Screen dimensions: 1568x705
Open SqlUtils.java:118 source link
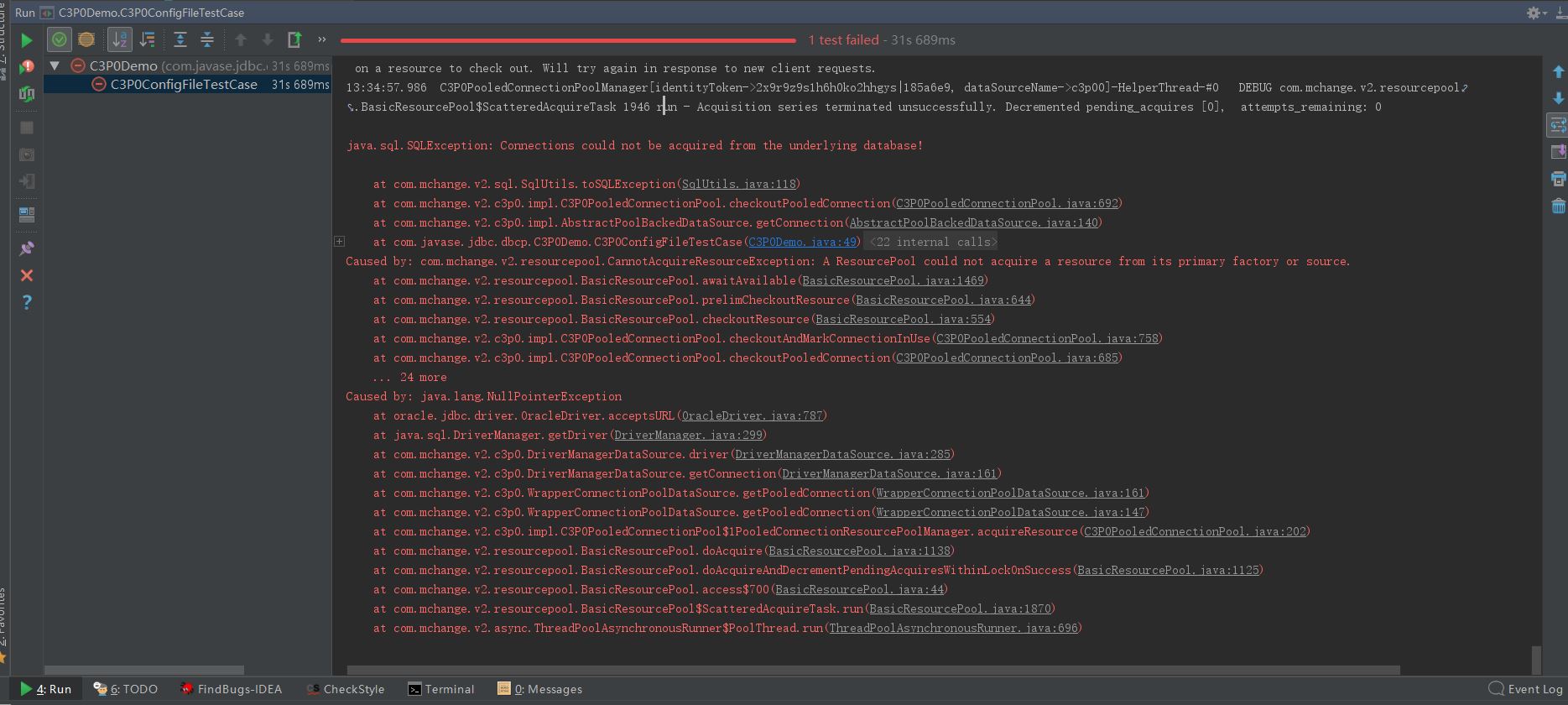click(739, 184)
